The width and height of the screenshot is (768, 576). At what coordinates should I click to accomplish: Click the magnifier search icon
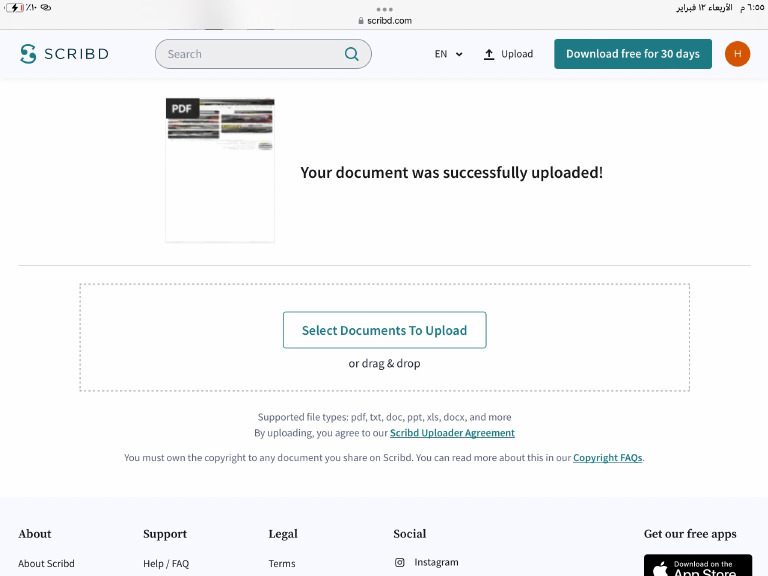[x=352, y=54]
